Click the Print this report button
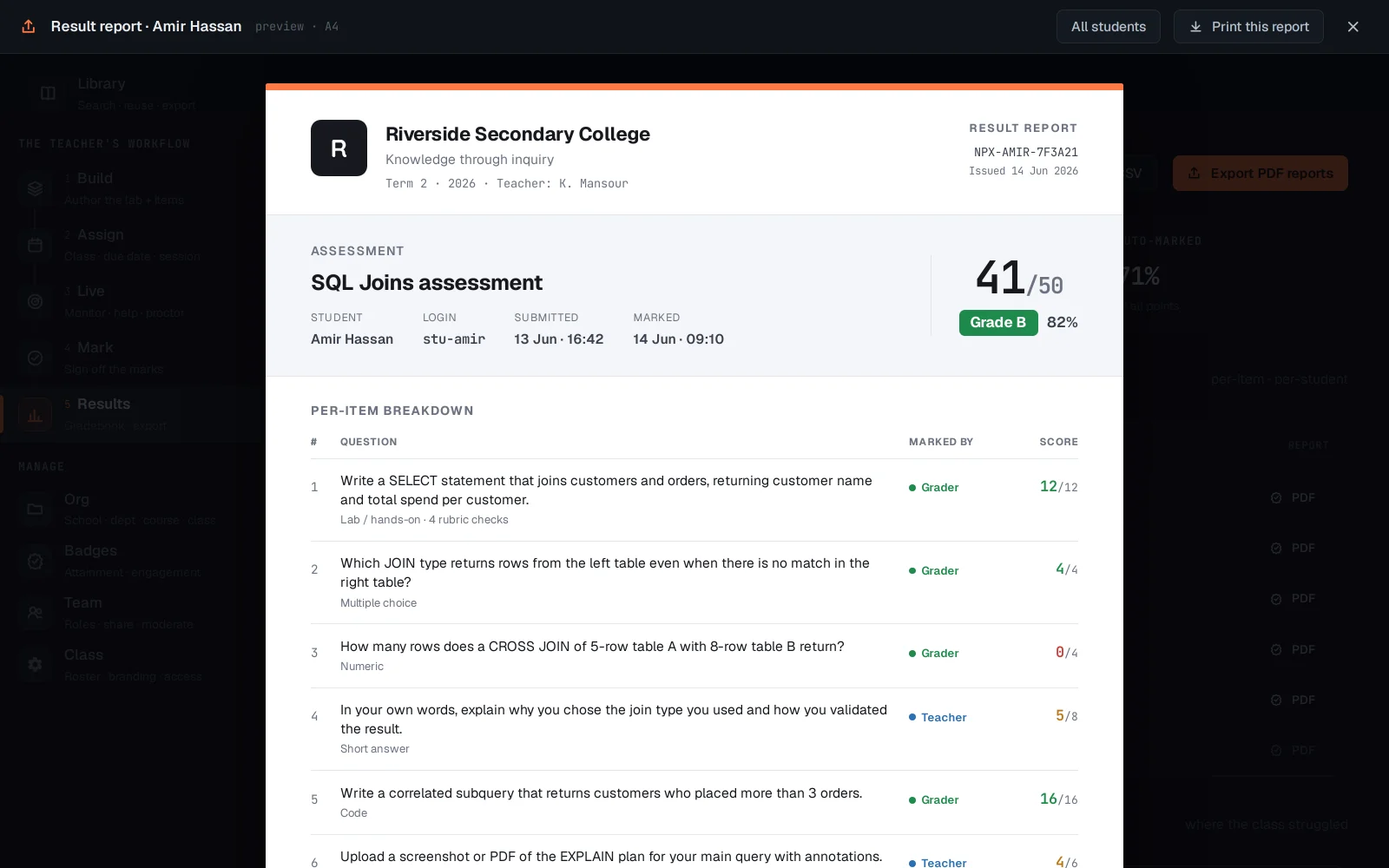Screen dimensions: 1389x868 pos(1248,27)
